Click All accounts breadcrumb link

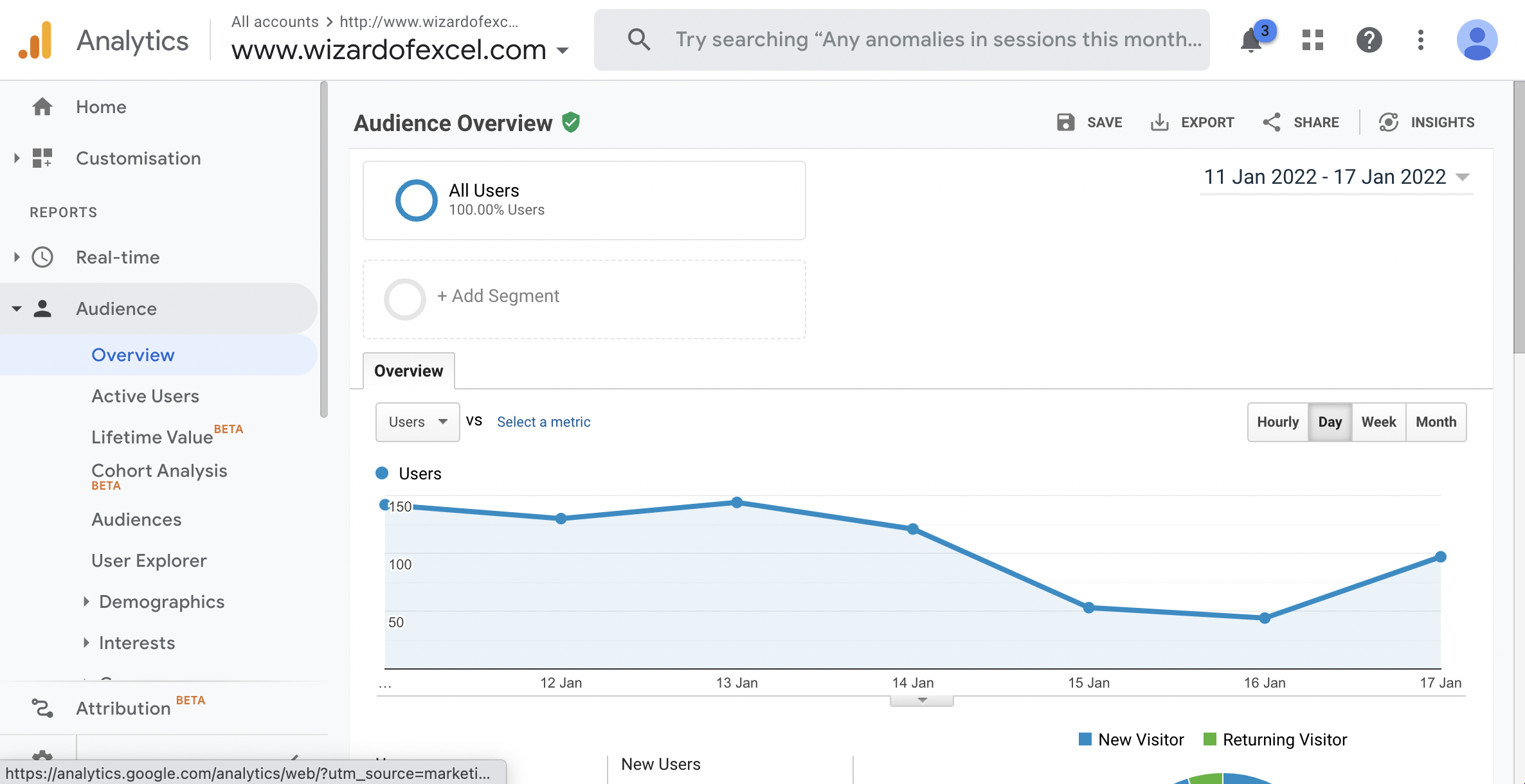click(275, 22)
